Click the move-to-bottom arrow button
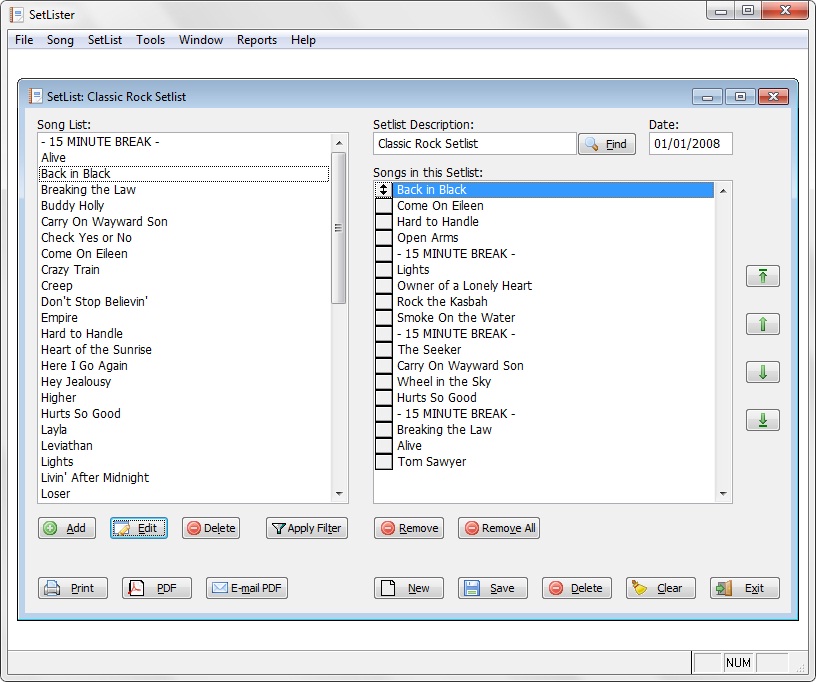 pyautogui.click(x=762, y=421)
